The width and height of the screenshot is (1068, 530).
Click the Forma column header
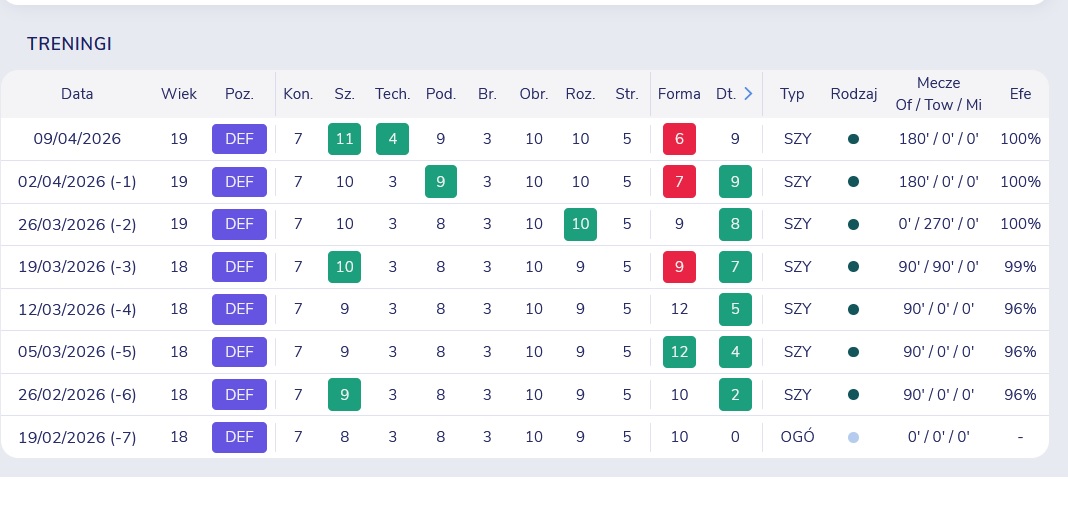(679, 94)
